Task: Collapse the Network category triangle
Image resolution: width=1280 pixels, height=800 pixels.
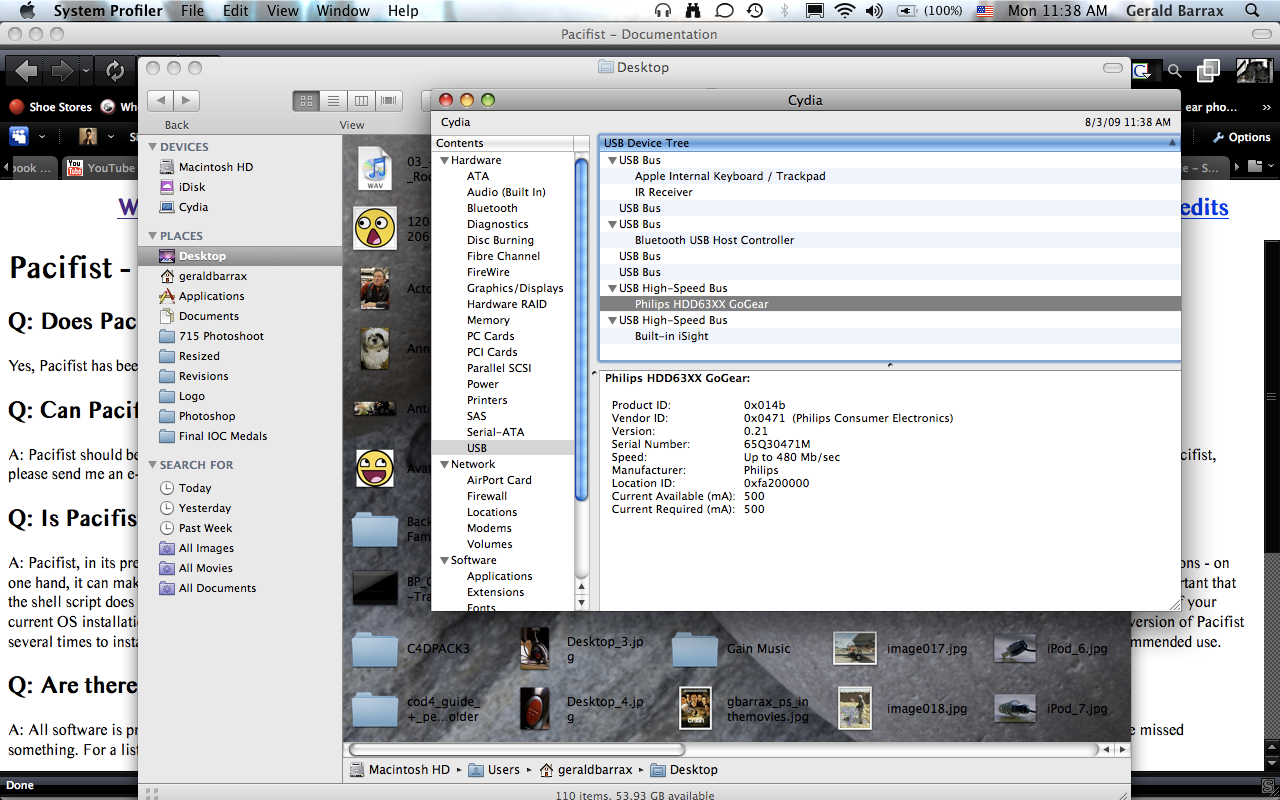Action: 444,464
